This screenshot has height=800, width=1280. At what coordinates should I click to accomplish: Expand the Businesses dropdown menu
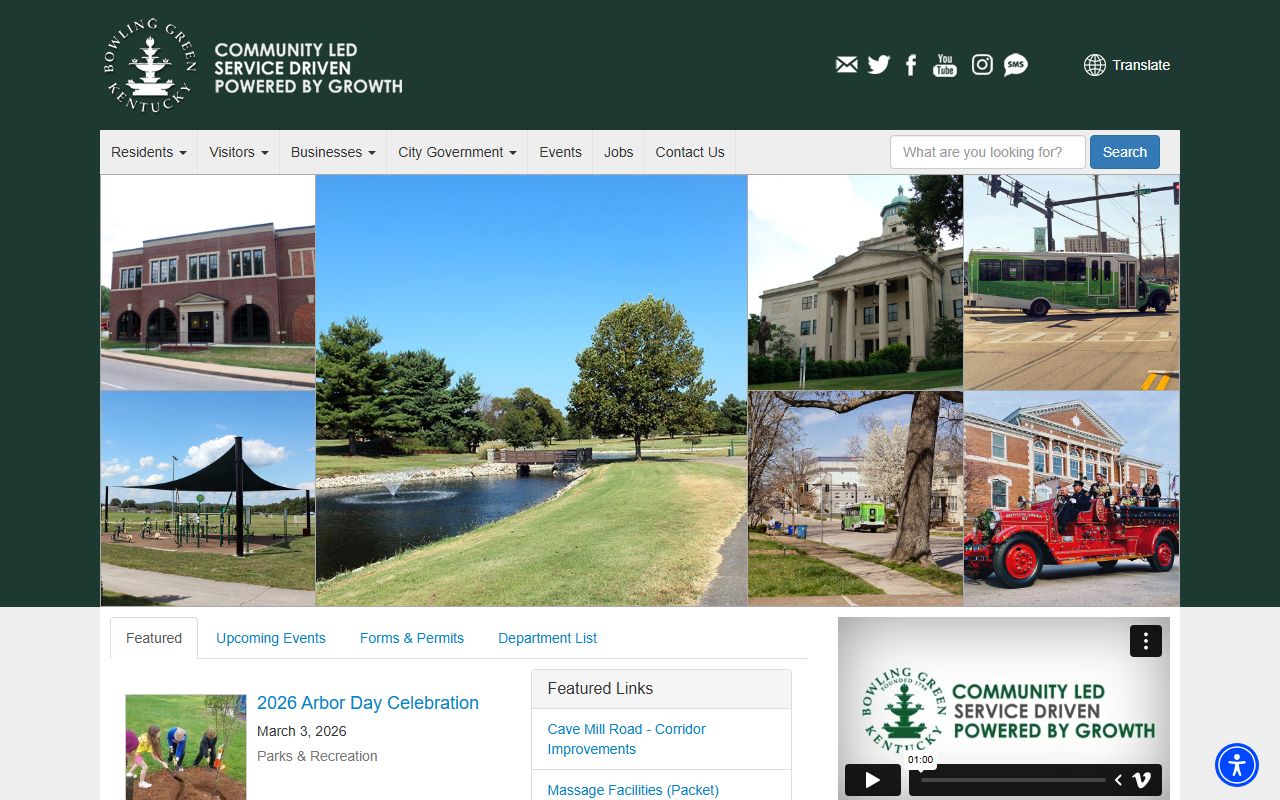tap(333, 152)
